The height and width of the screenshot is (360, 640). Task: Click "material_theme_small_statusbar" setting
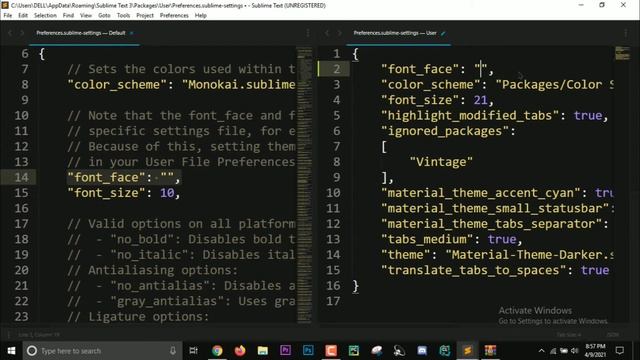(495, 208)
